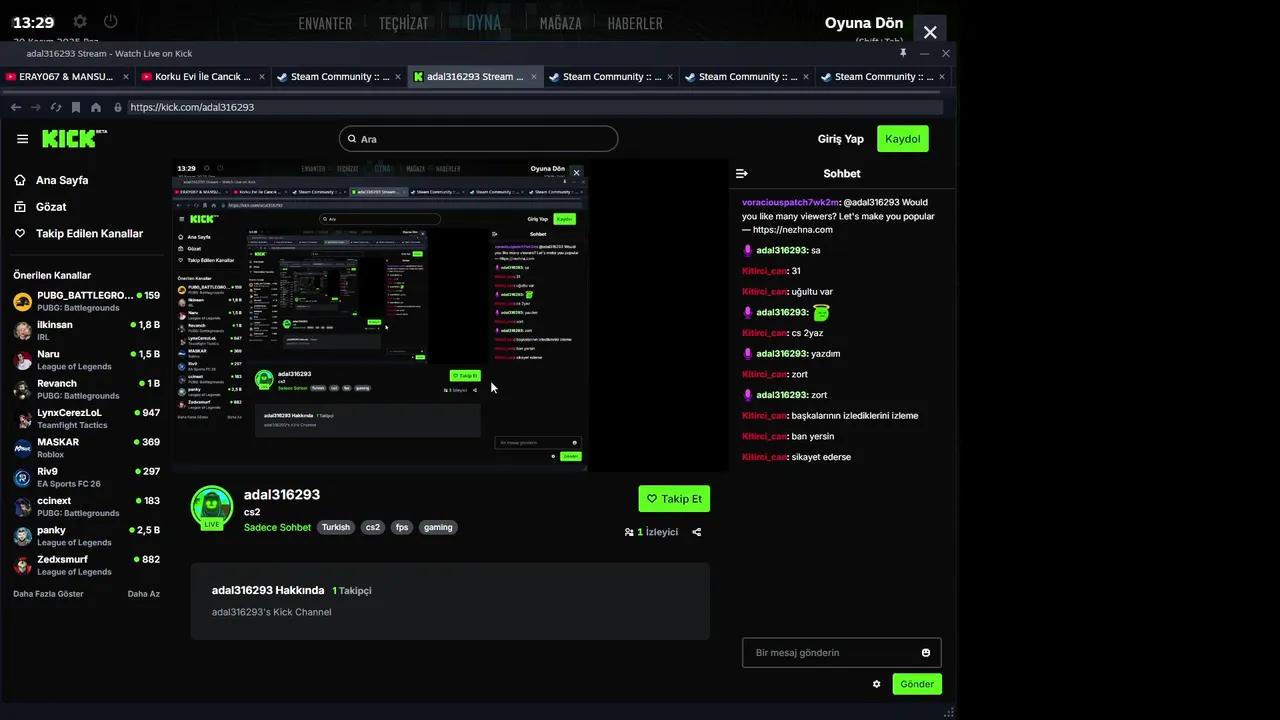Click the Riv9 channel avatar
1280x720 pixels.
[x=23, y=477]
